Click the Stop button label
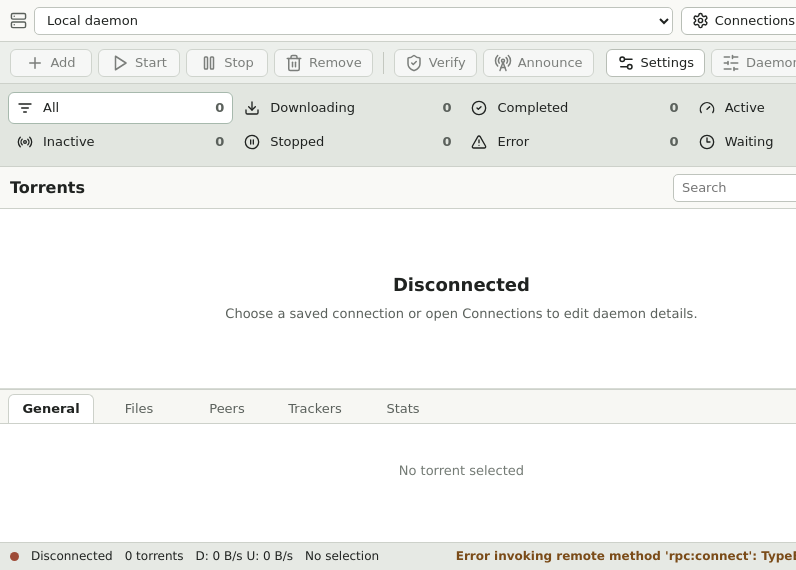 239,62
